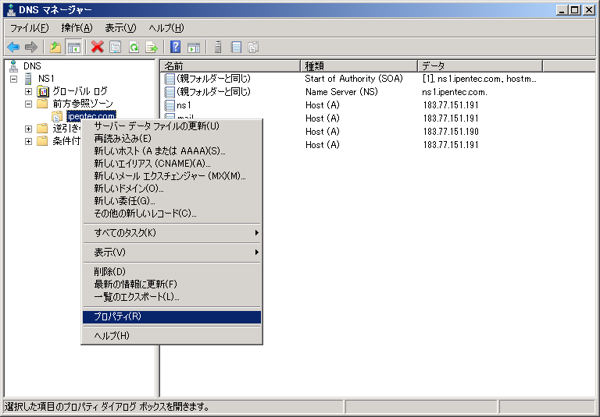Sort by the 種類 column header

[359, 66]
